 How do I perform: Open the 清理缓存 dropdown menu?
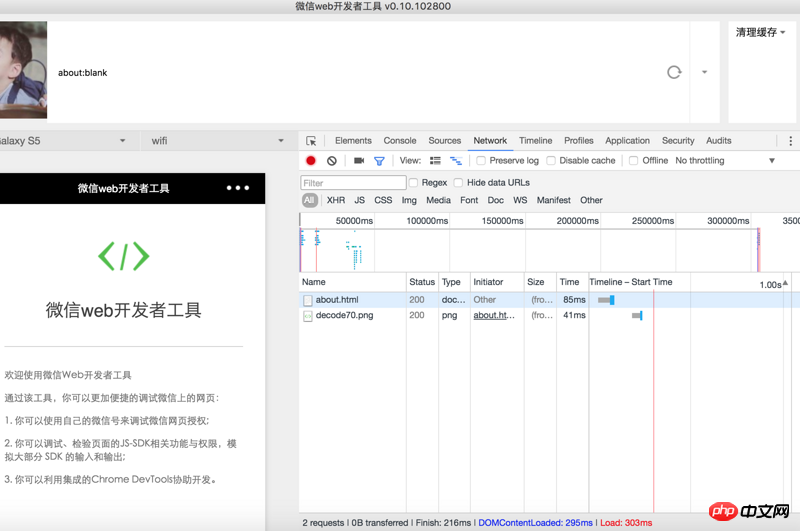tap(761, 32)
